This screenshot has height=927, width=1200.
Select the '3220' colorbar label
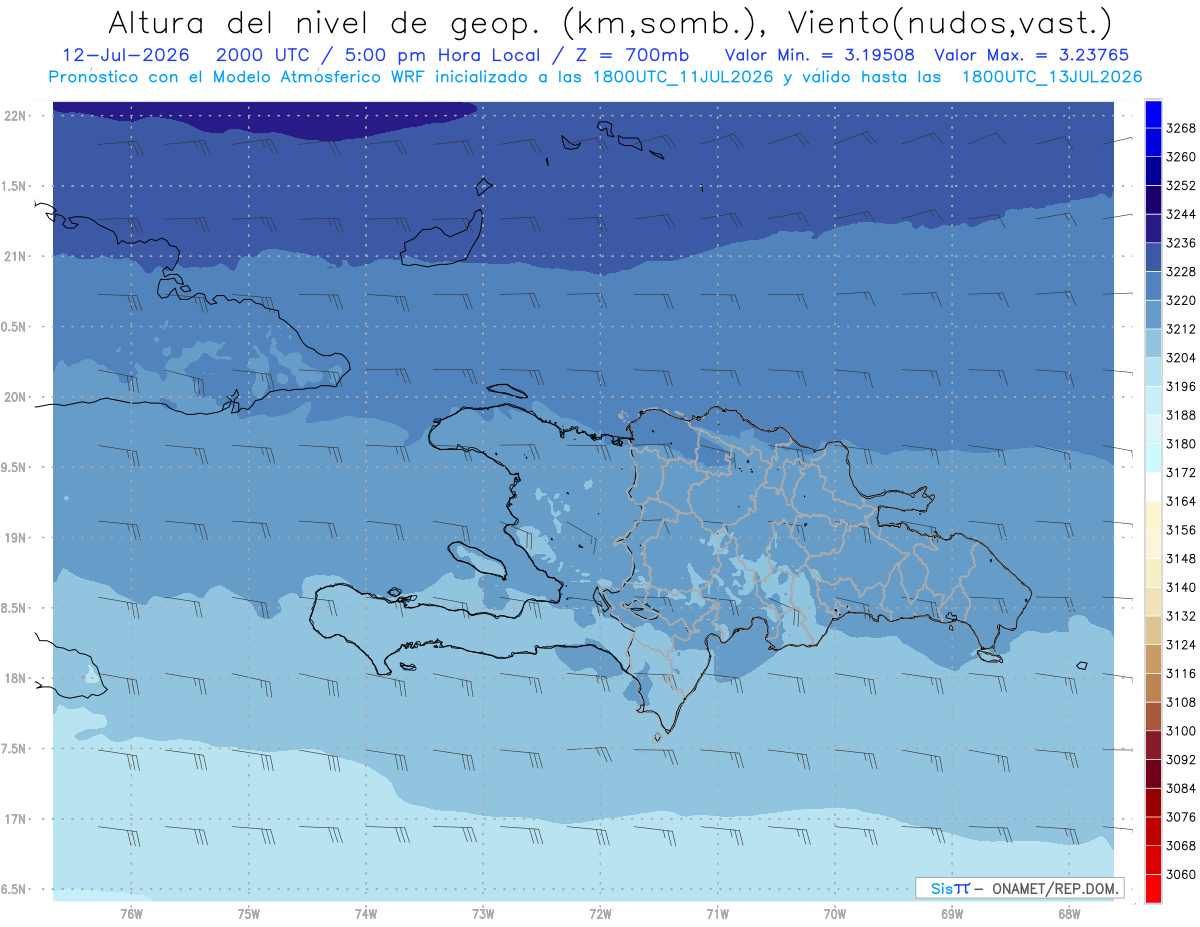1181,300
